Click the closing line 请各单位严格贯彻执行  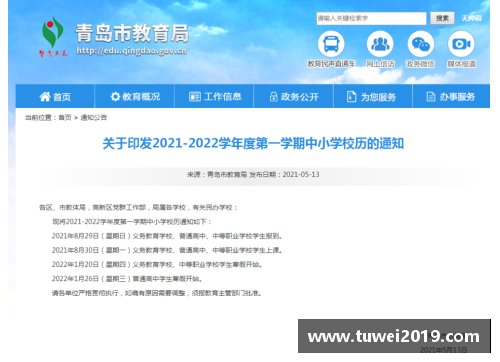tap(157, 293)
